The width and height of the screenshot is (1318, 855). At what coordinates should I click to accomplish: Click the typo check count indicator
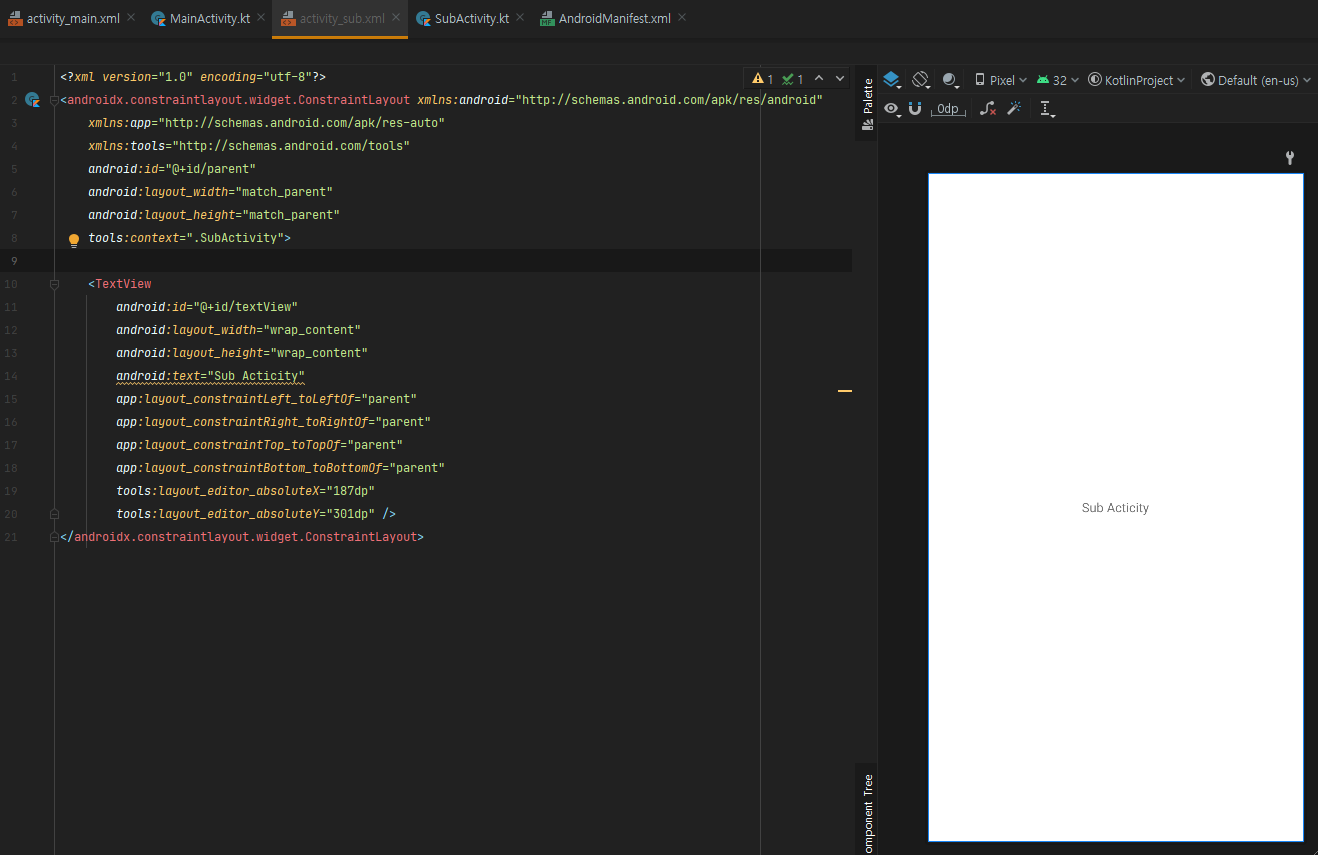793,79
